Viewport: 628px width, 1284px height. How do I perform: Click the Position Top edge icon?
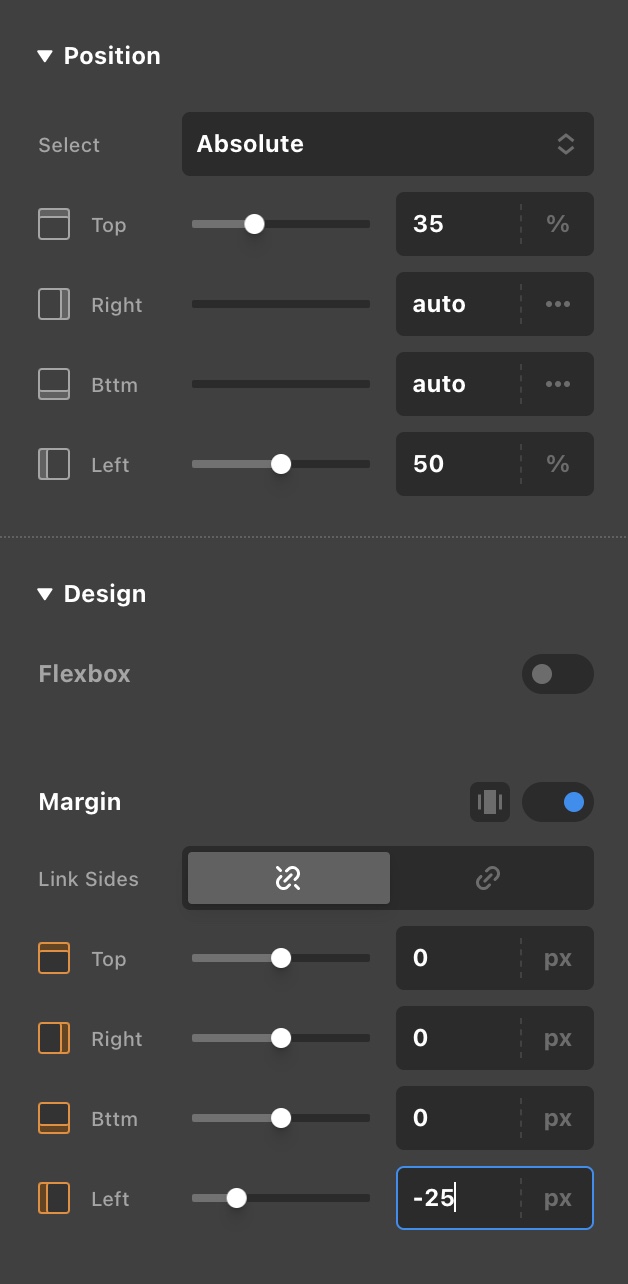click(x=54, y=224)
